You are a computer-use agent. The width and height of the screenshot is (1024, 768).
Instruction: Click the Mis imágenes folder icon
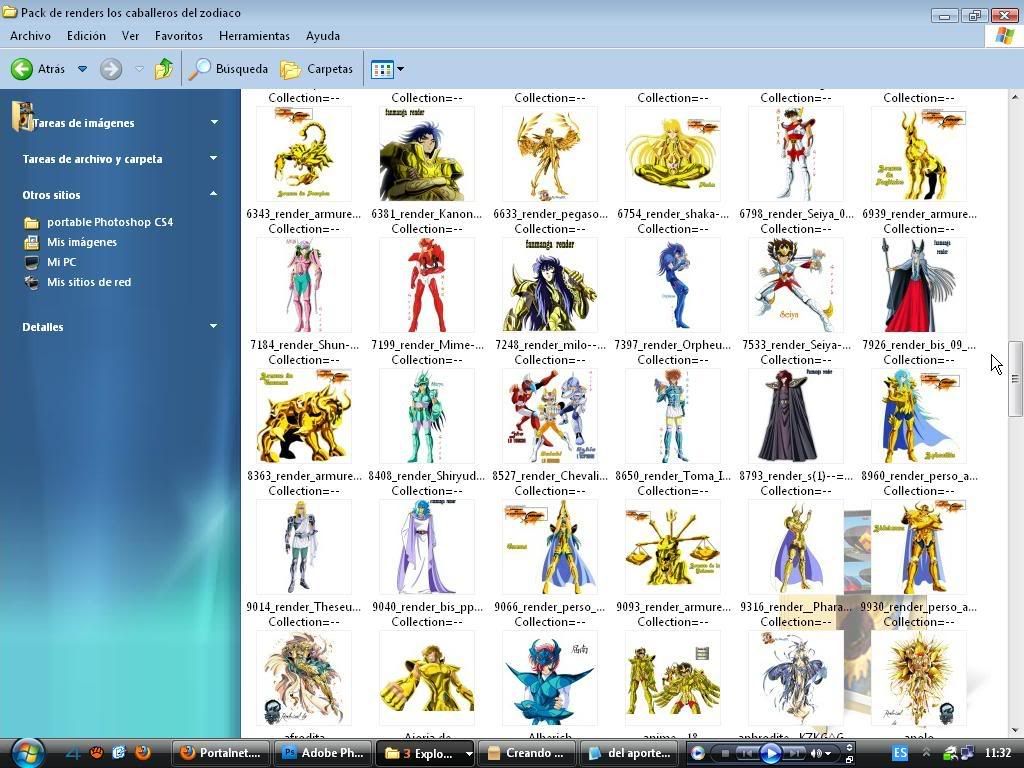tap(31, 242)
